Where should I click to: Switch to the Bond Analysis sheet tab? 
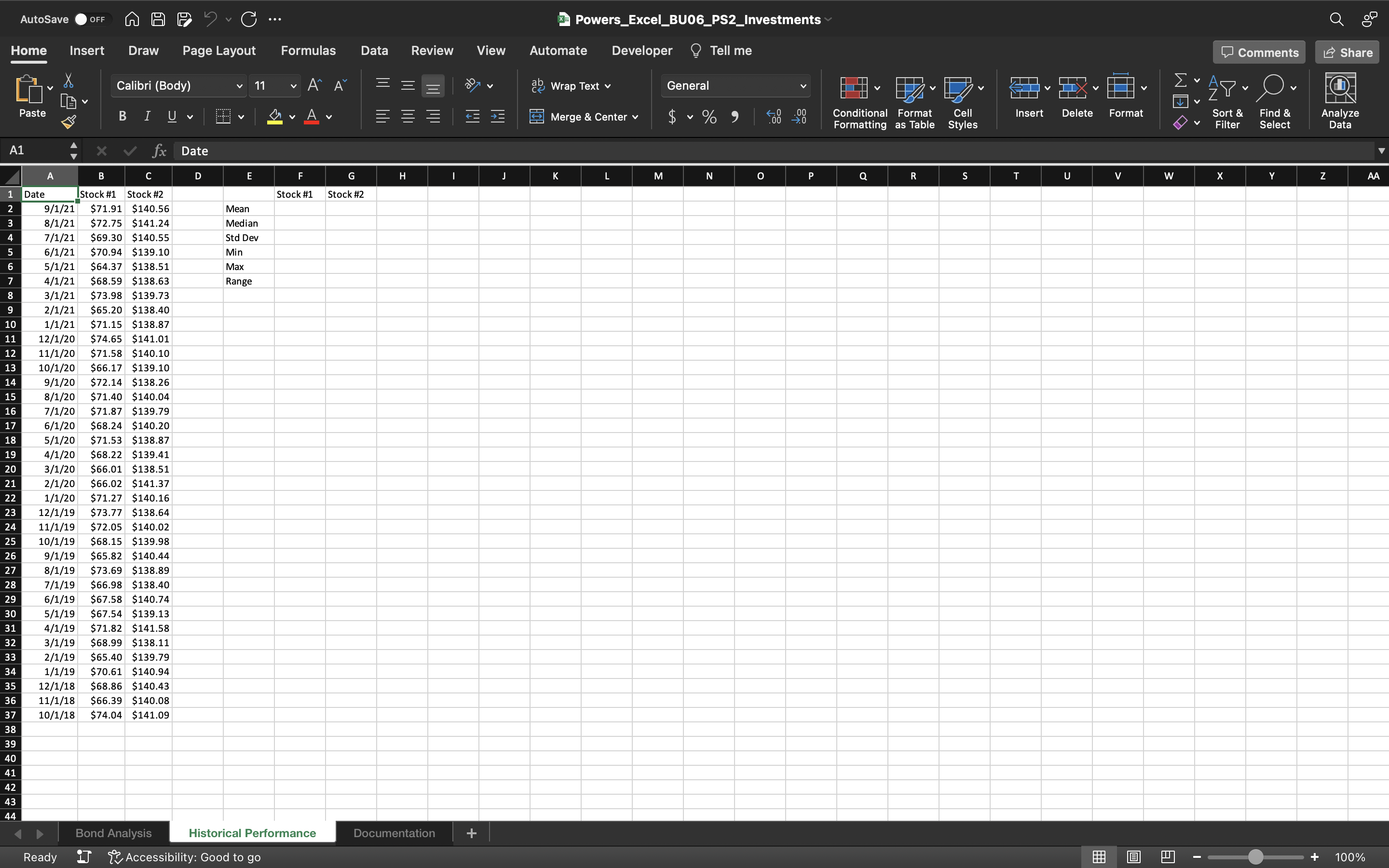point(114,833)
